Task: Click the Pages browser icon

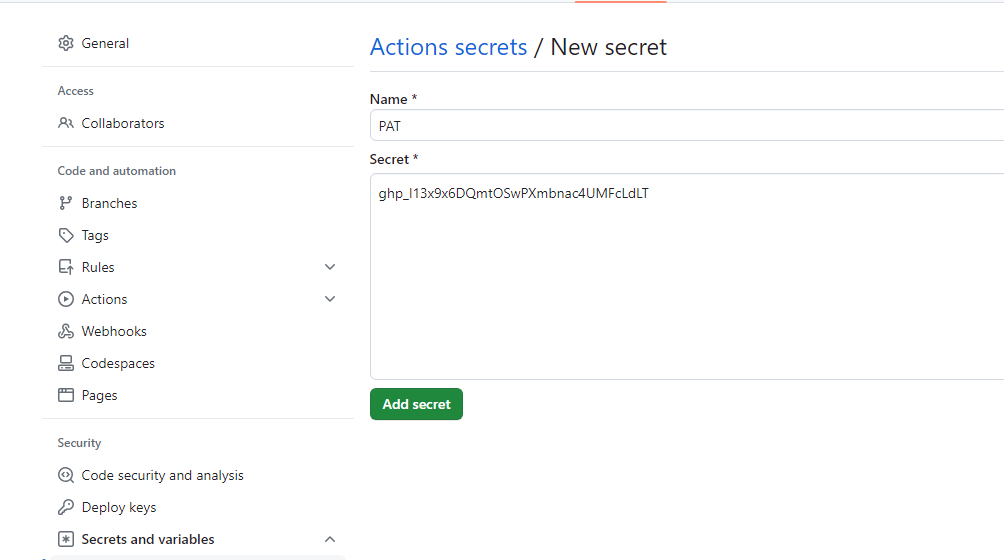Action: coord(66,395)
